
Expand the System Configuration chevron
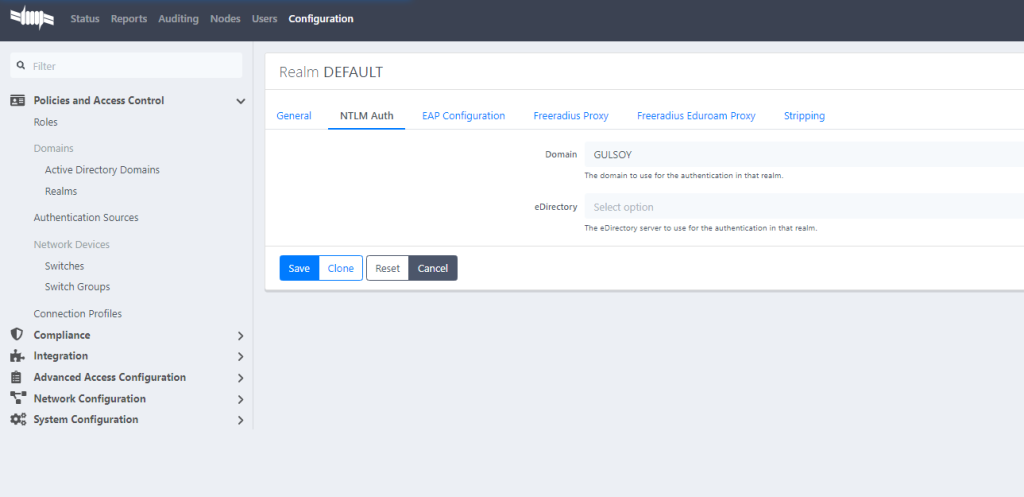pyautogui.click(x=240, y=421)
